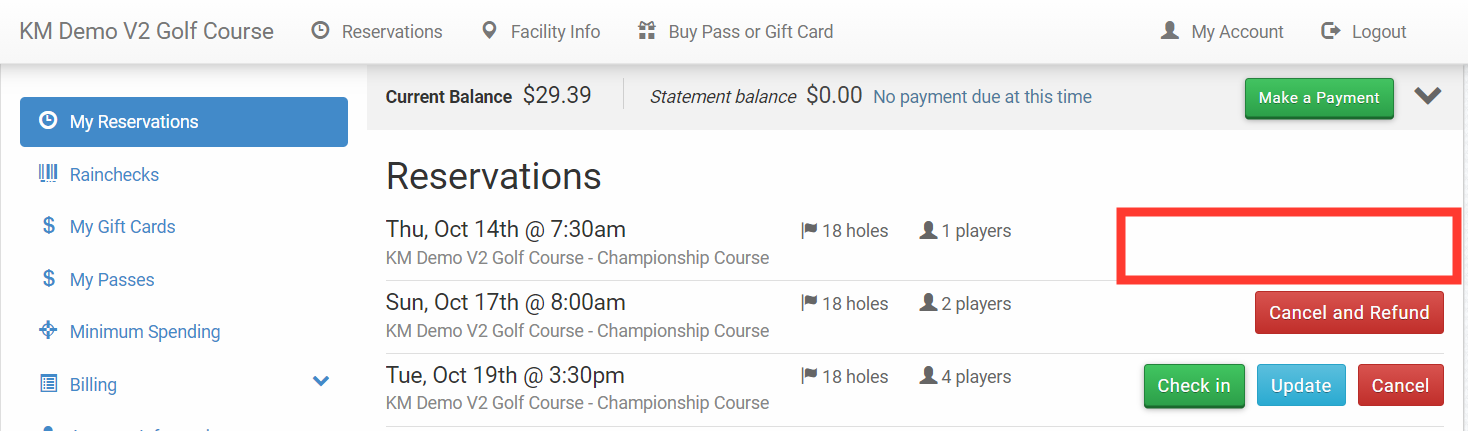
Task: Select My Reservations in the sidebar
Action: click(184, 122)
